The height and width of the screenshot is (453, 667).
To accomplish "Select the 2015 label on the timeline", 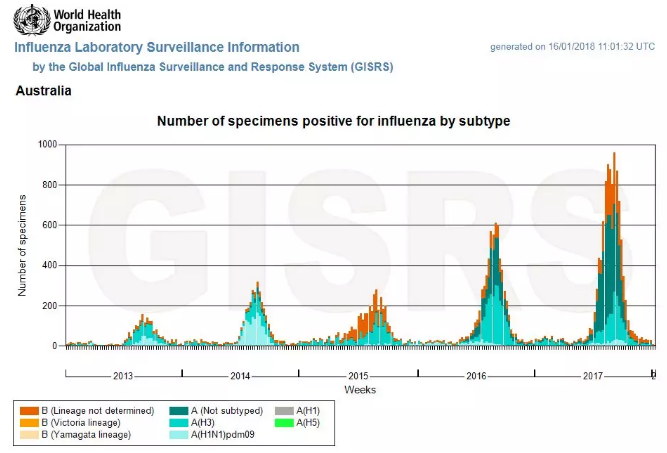I will pos(358,376).
